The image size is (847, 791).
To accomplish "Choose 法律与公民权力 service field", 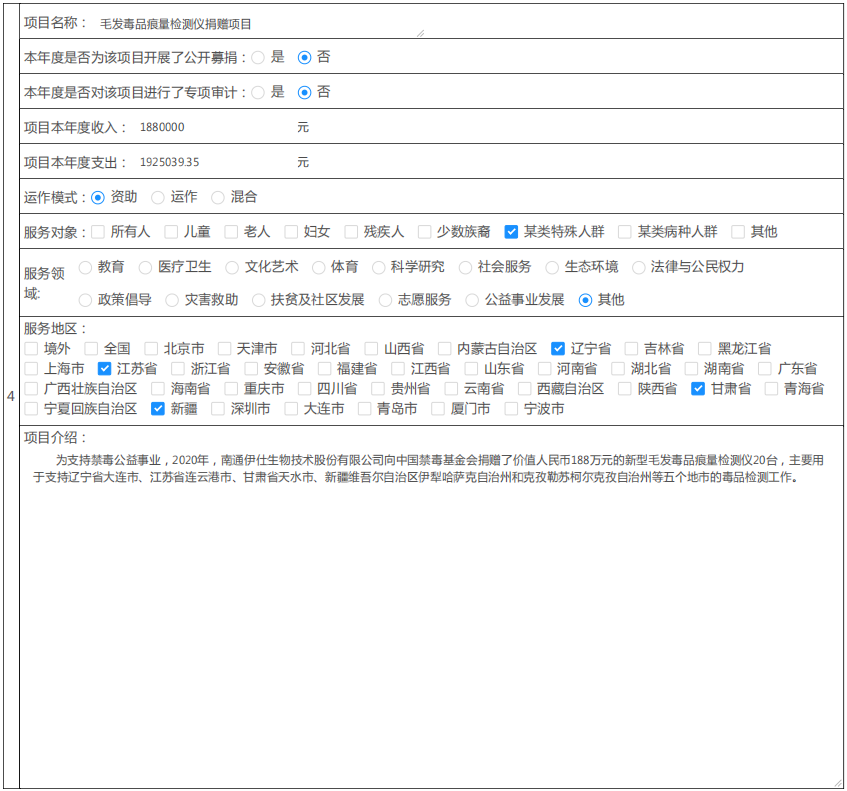I will point(638,268).
